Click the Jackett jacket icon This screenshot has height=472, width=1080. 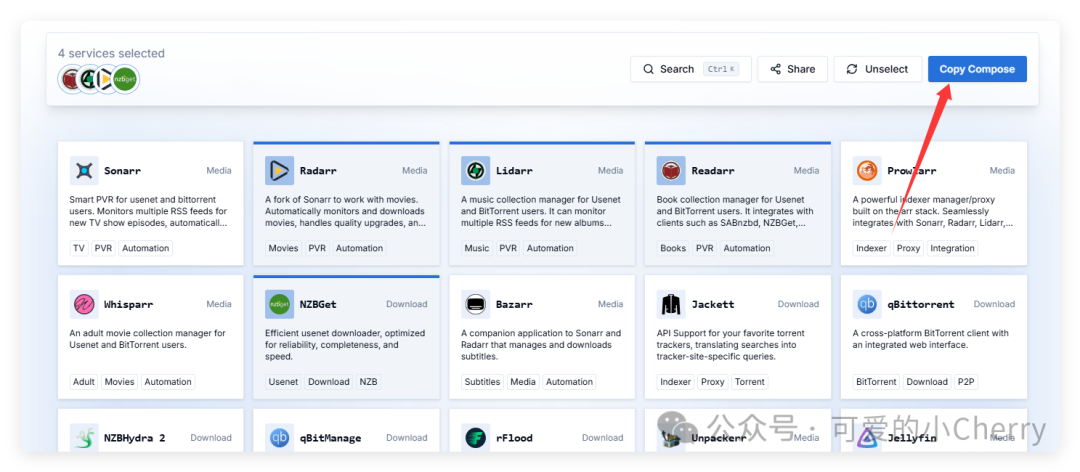[x=671, y=304]
